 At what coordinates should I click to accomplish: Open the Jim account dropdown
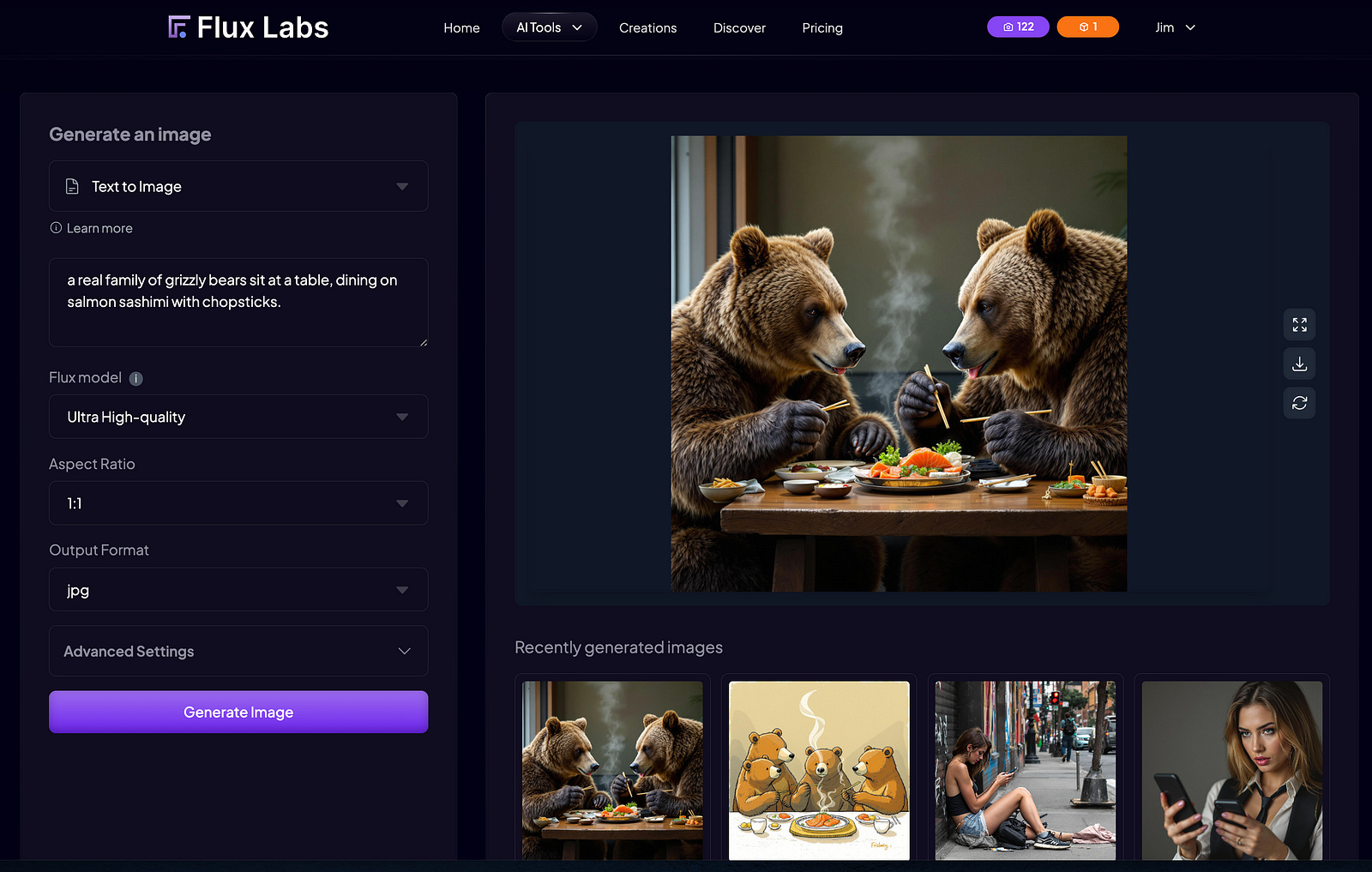click(x=1174, y=27)
